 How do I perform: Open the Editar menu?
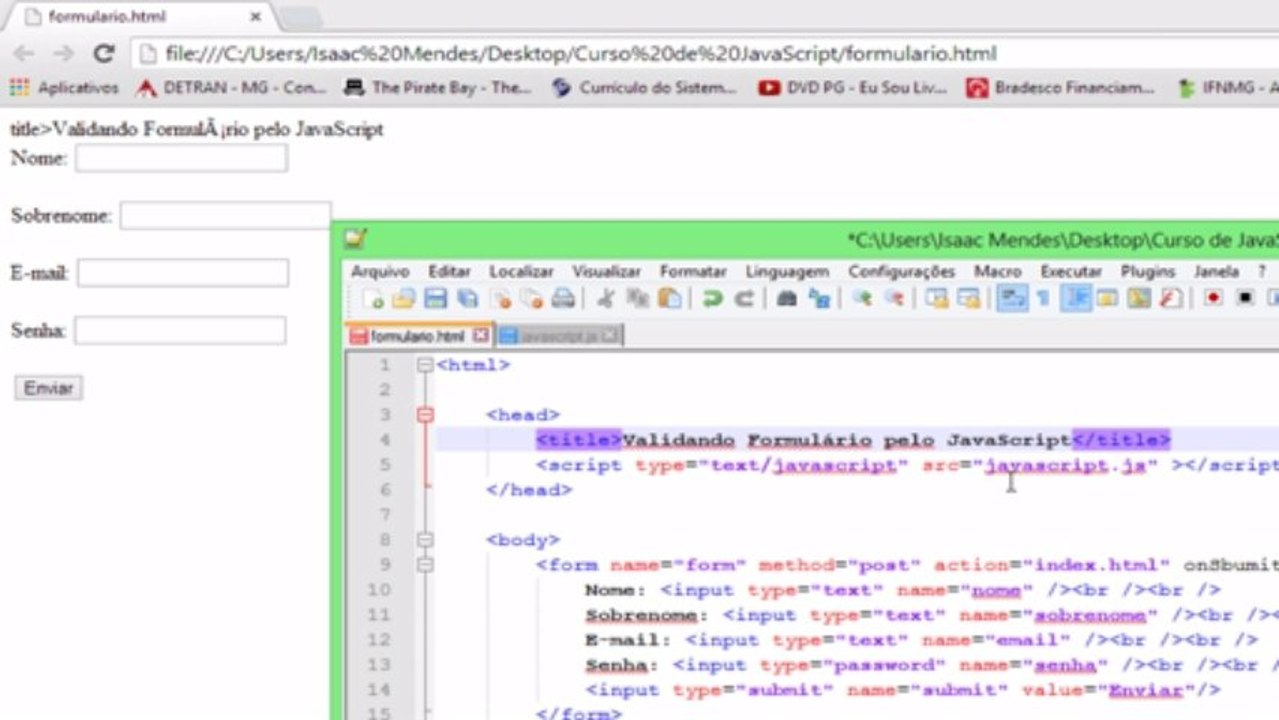point(449,271)
